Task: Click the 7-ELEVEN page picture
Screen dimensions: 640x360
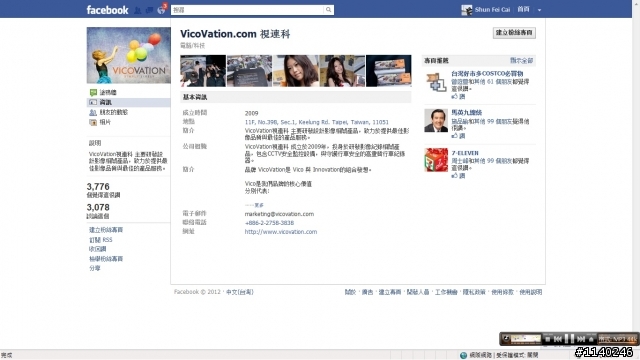Action: point(436,160)
